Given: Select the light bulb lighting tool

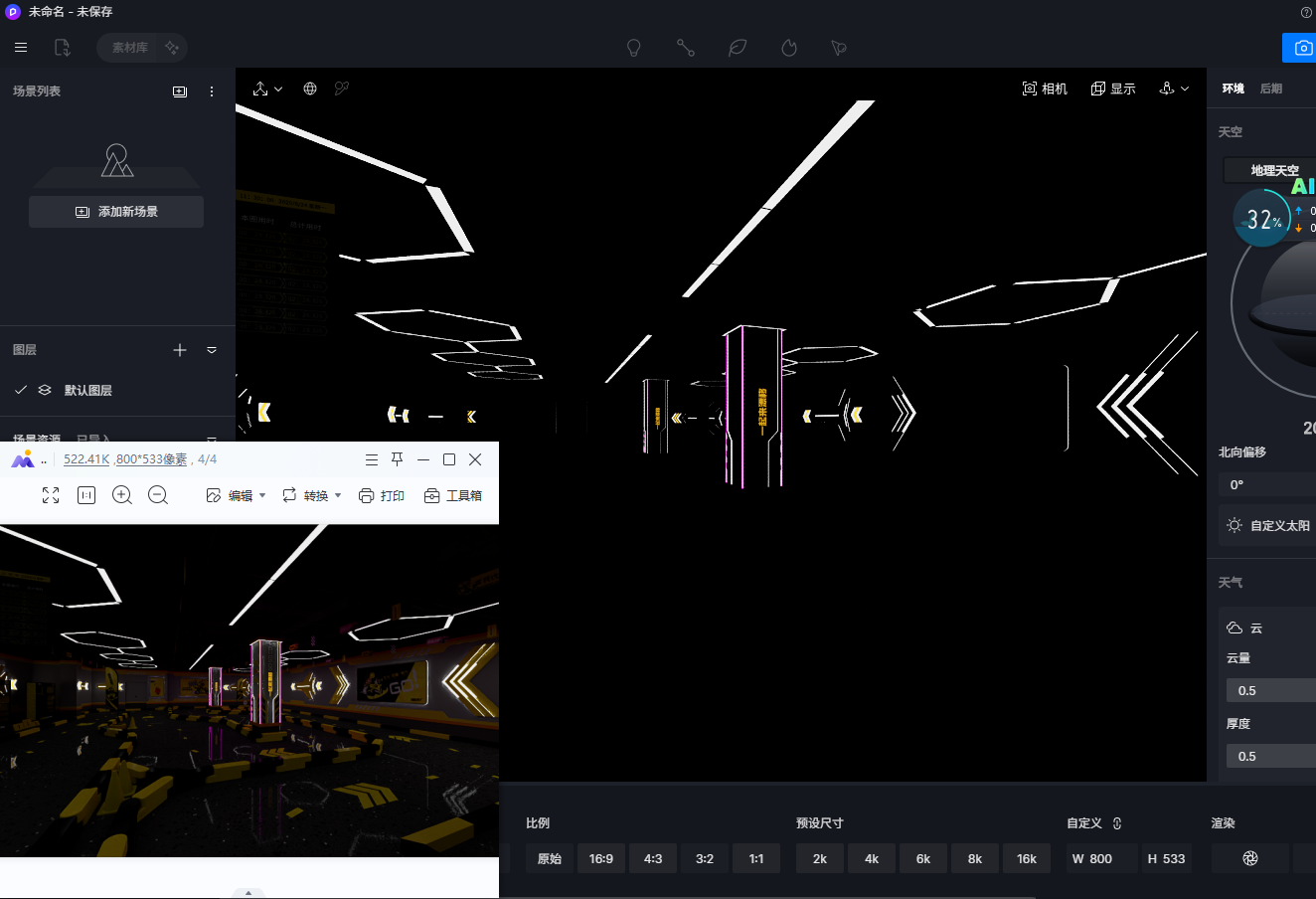Looking at the screenshot, I should (633, 48).
